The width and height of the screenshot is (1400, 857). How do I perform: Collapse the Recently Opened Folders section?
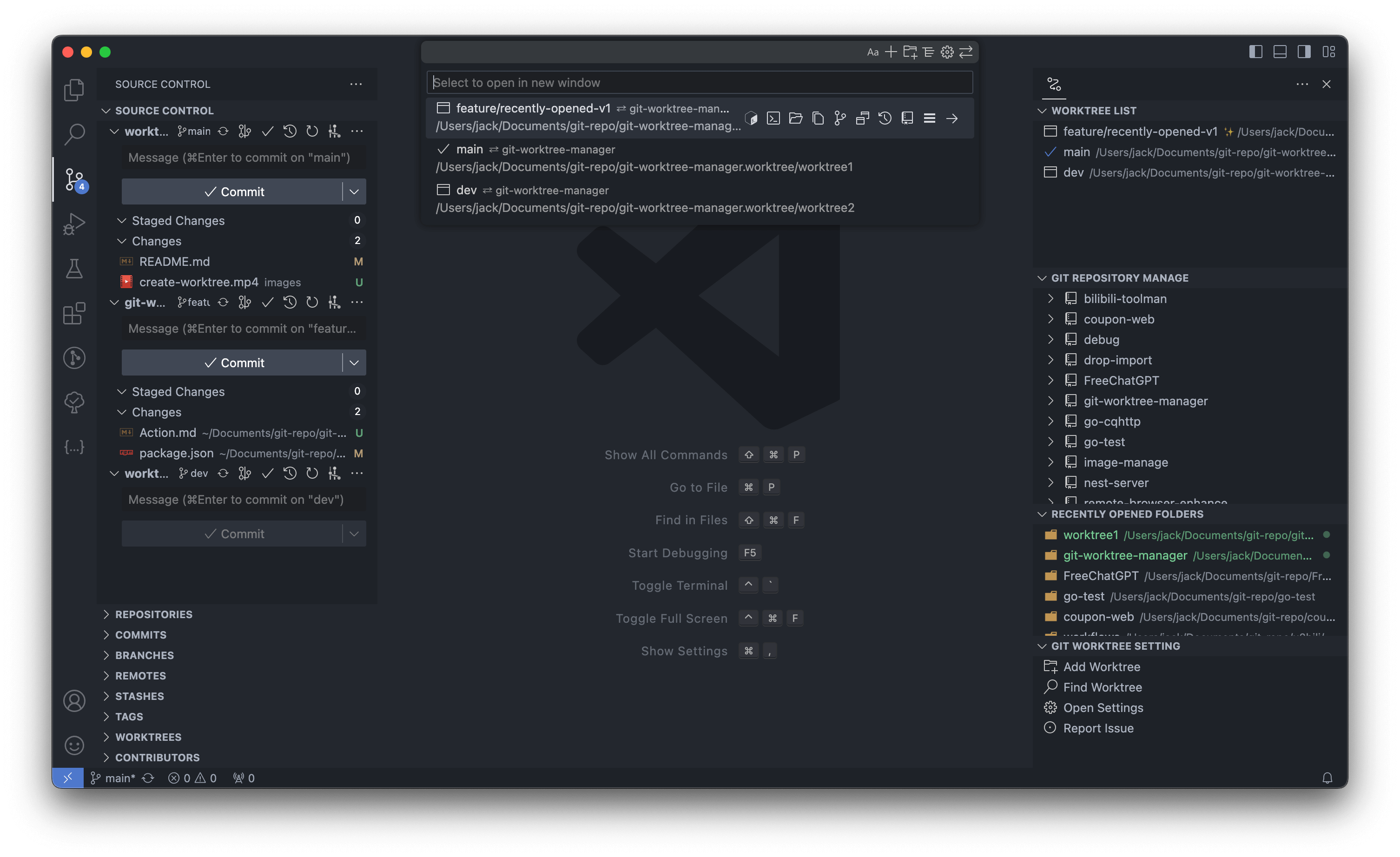tap(1126, 514)
